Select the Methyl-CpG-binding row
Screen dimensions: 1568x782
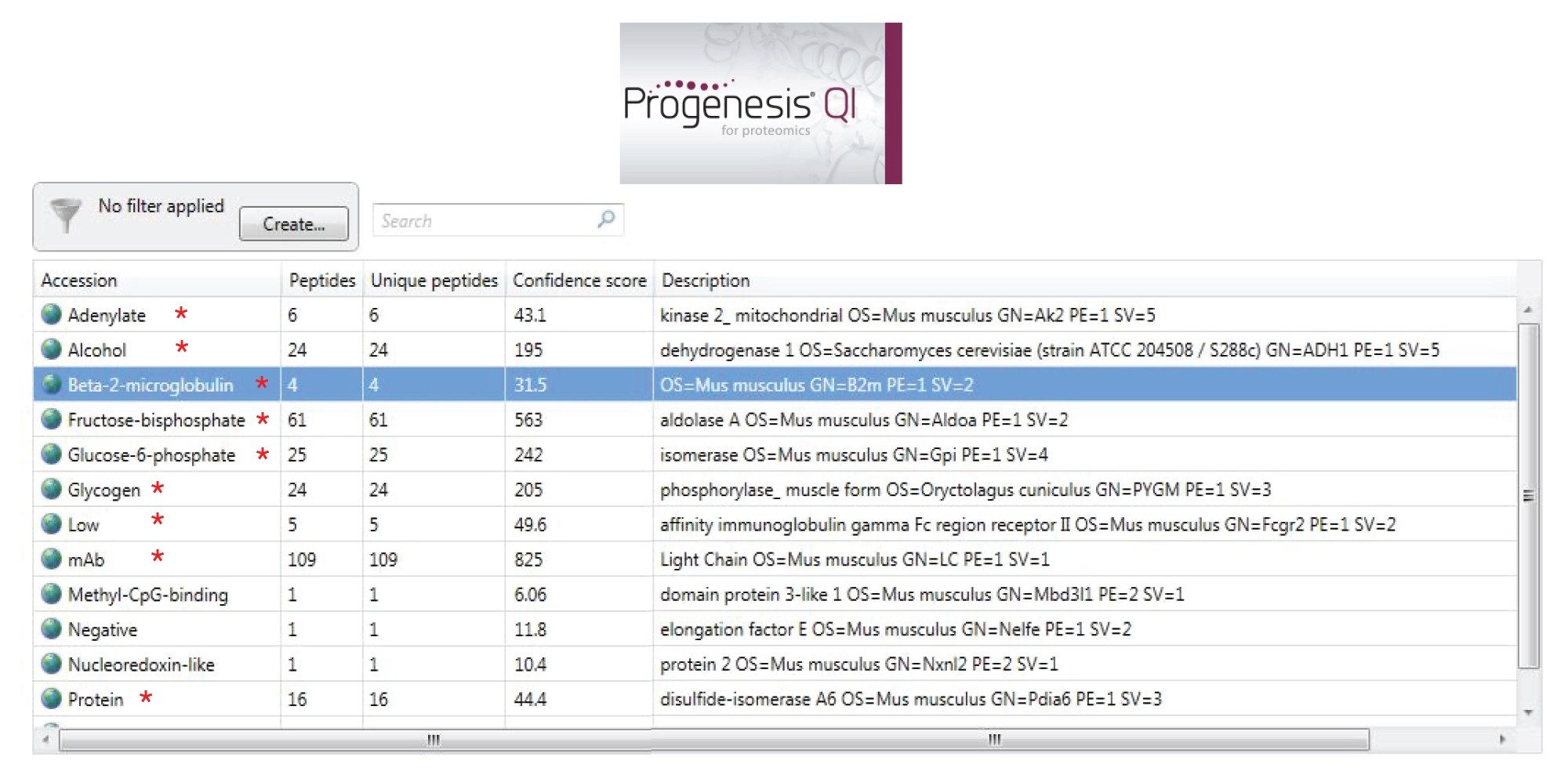coord(775,594)
